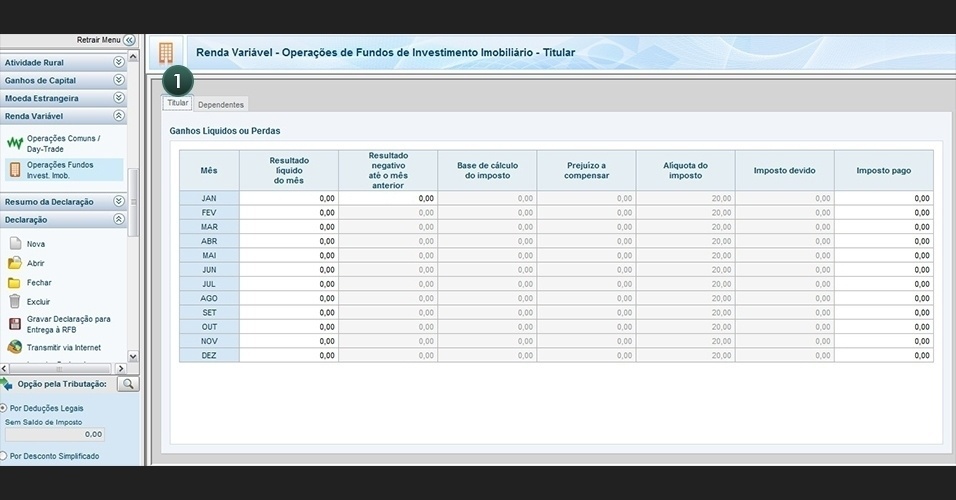Switch to the Titular tab
The width and height of the screenshot is (956, 500).
[177, 103]
